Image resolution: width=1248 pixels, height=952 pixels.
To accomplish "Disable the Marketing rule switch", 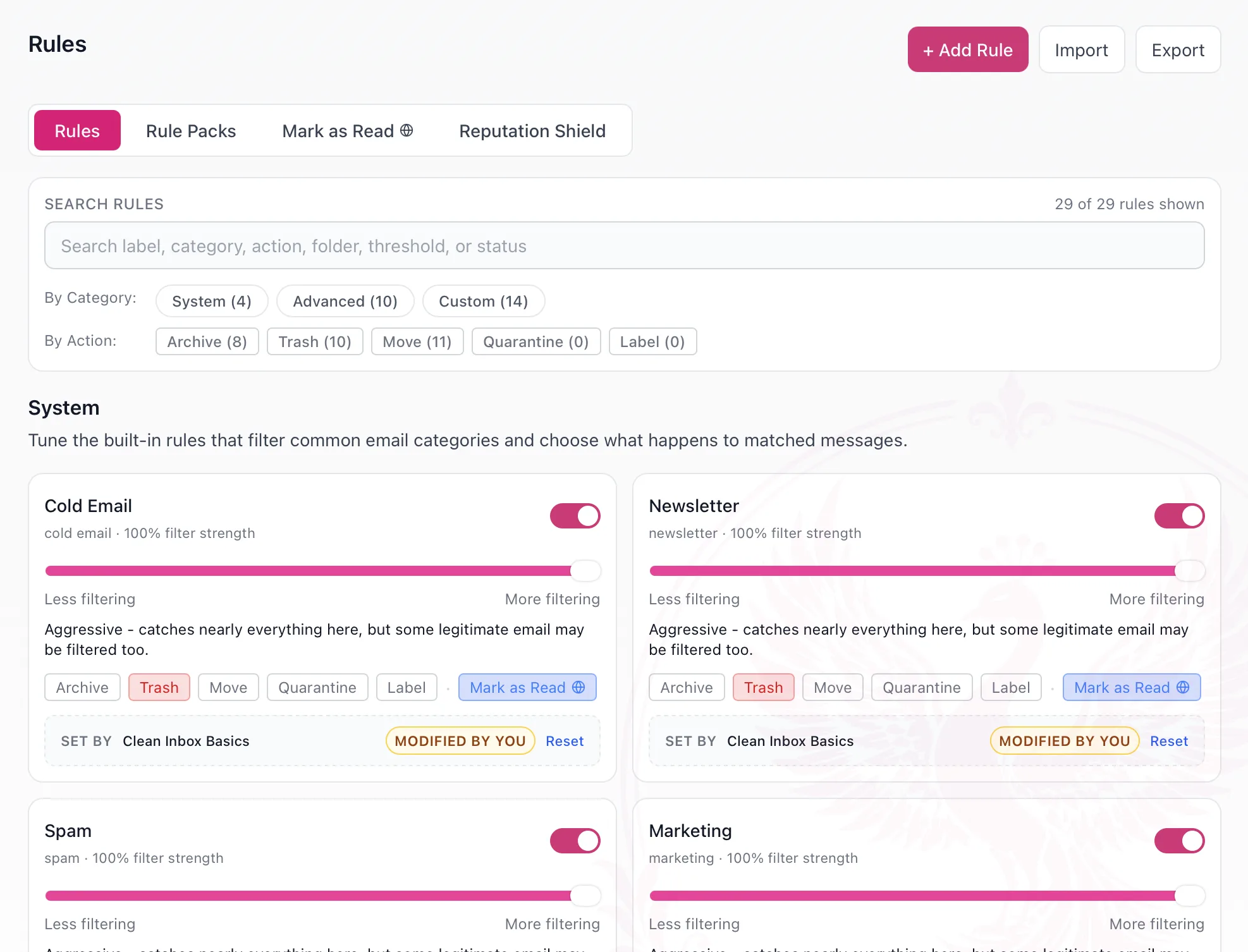I will click(x=1179, y=840).
